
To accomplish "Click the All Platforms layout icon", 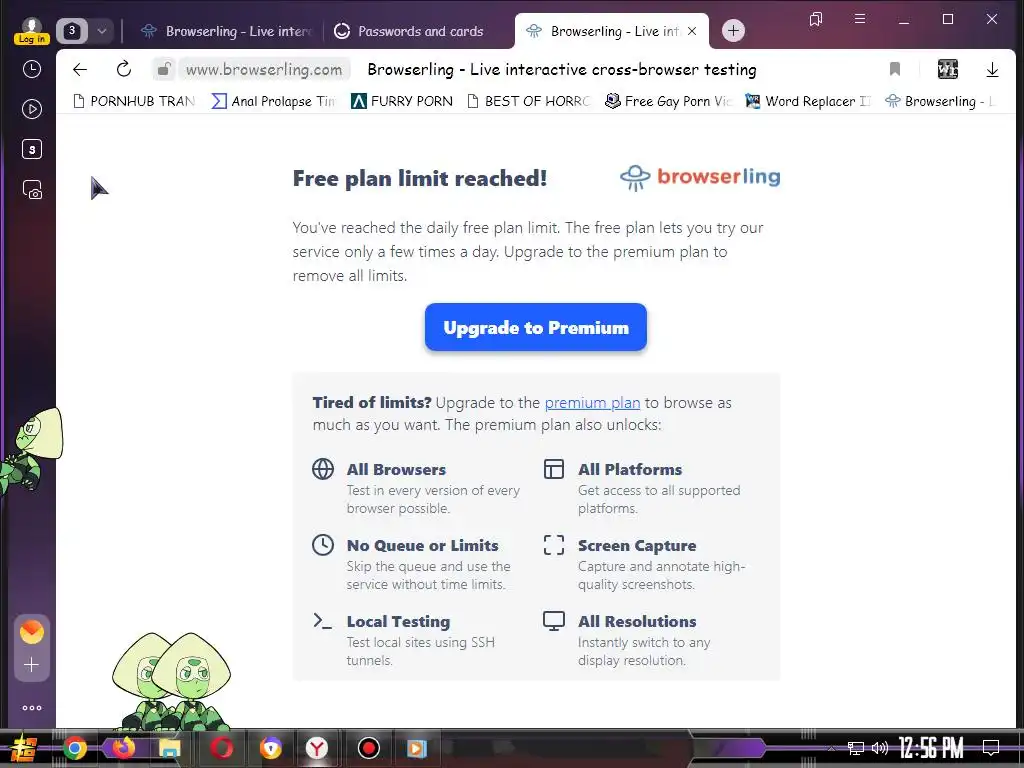I will [x=554, y=469].
